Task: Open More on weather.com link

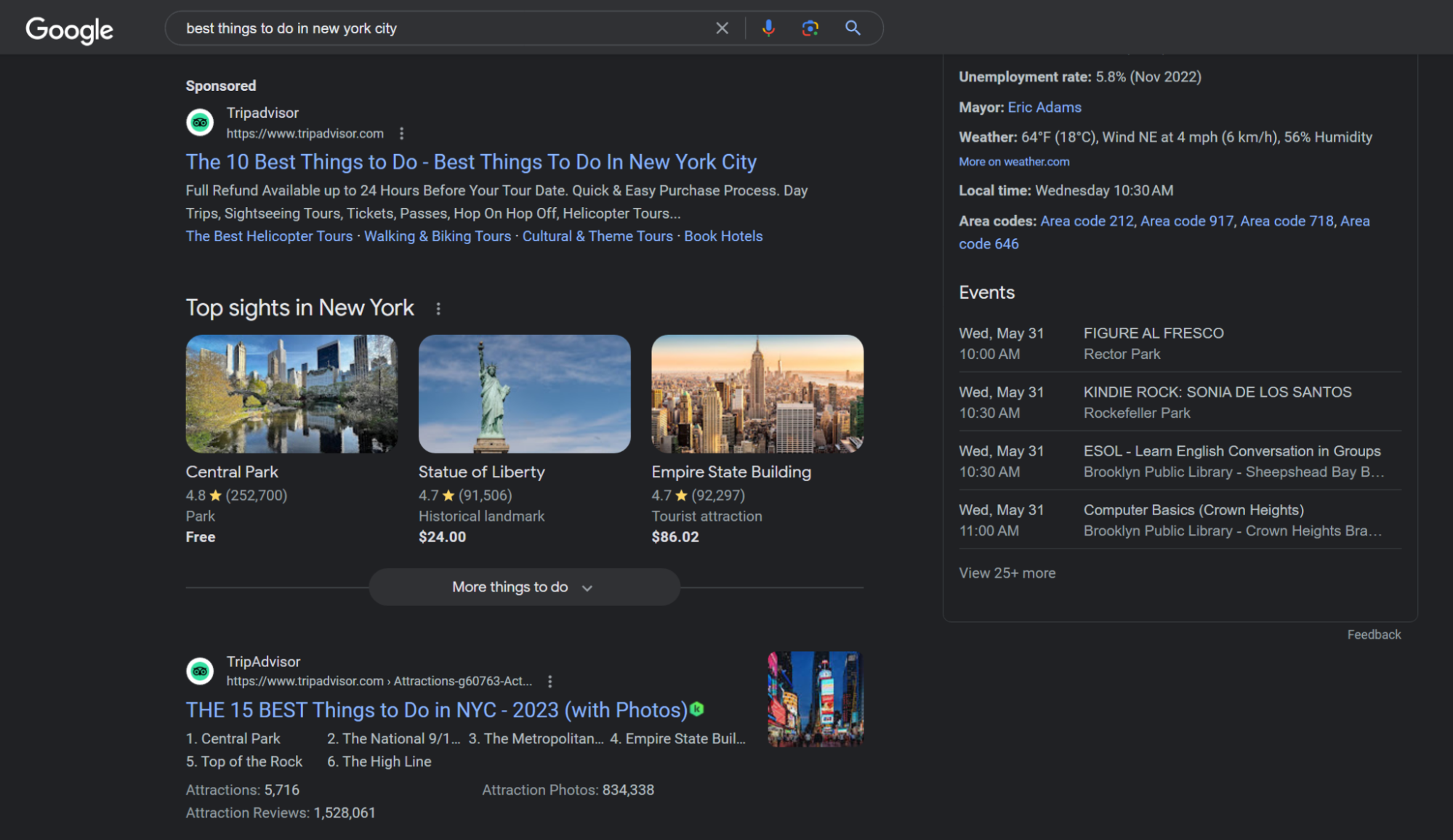Action: 1014,162
